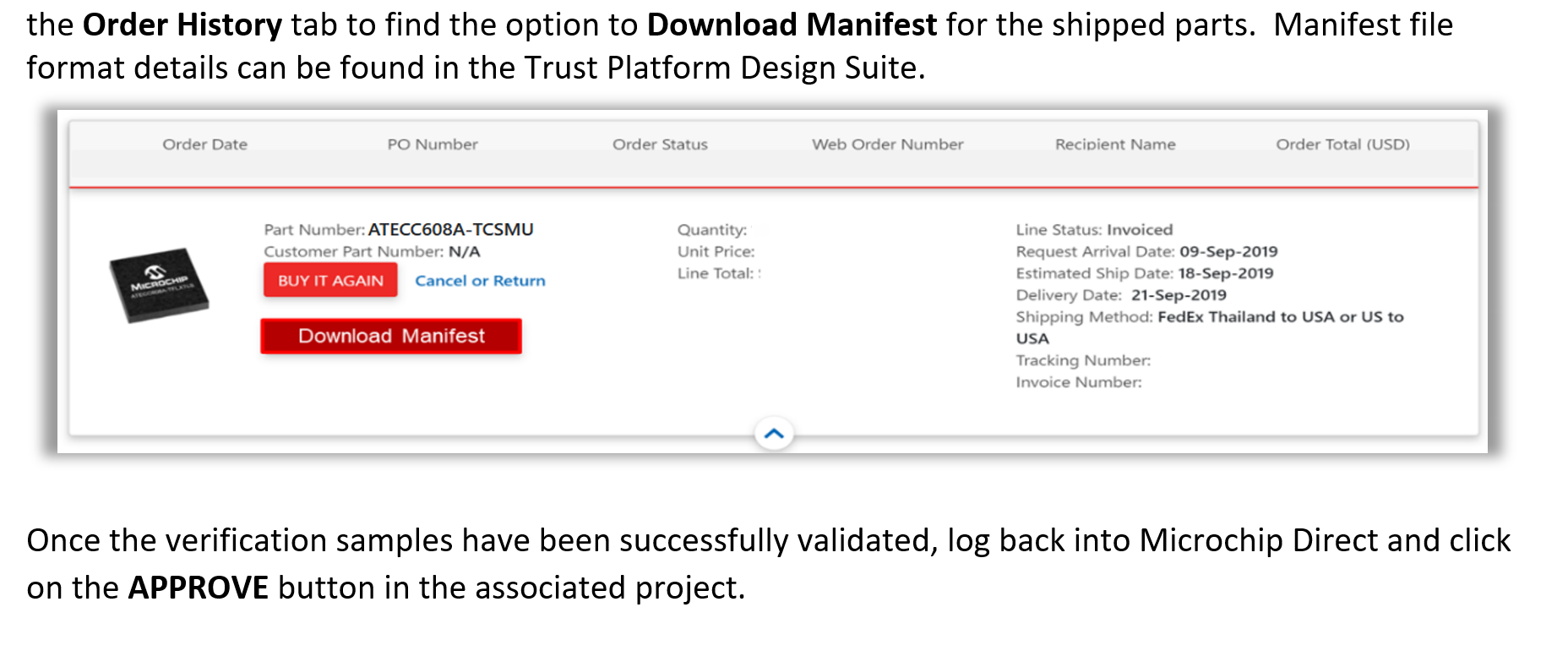This screenshot has height=651, width=1568.
Task: Select the part number ATECC608A-TCSMU text
Action: pos(450,229)
